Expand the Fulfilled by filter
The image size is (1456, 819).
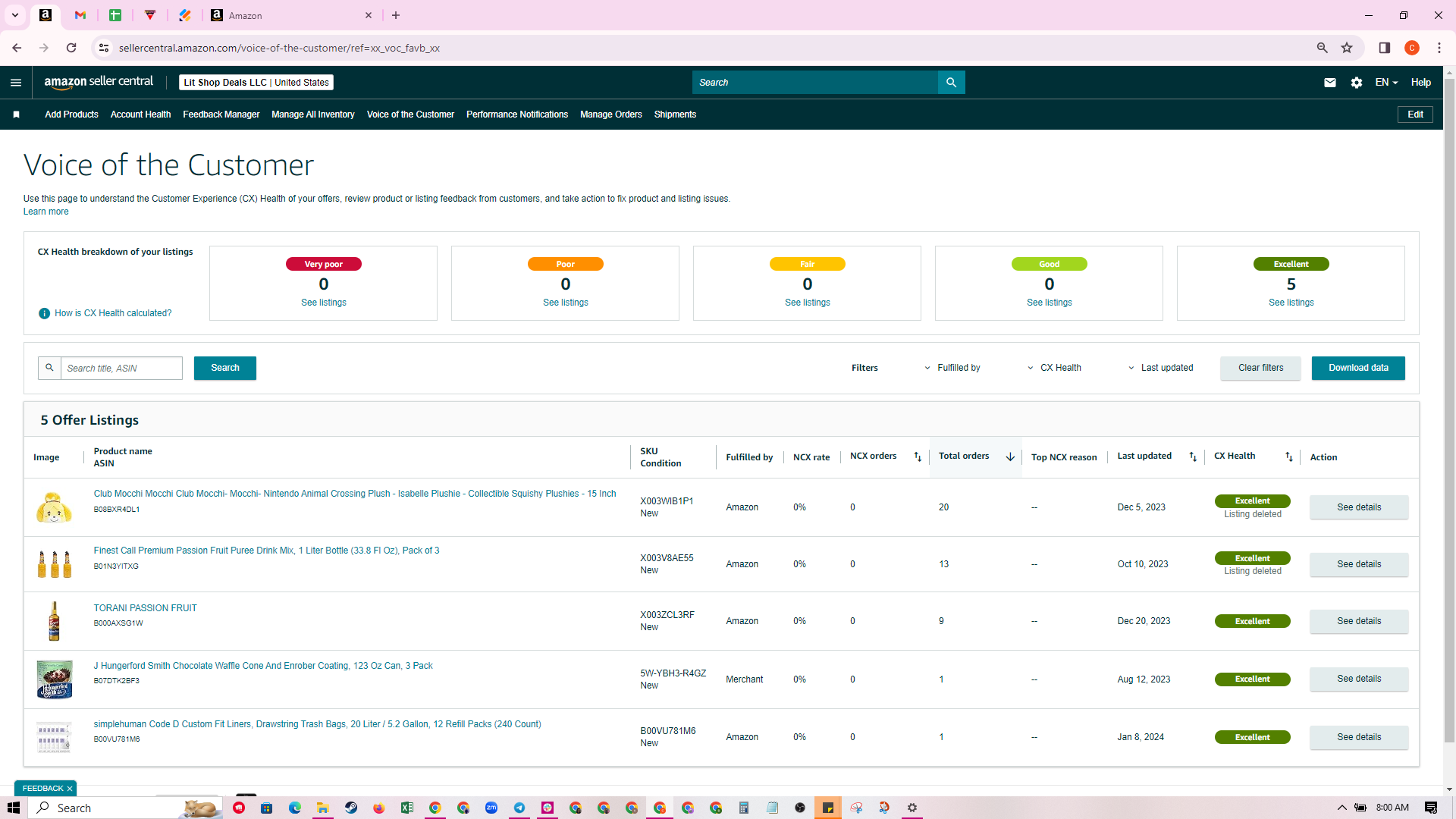pyautogui.click(x=952, y=368)
